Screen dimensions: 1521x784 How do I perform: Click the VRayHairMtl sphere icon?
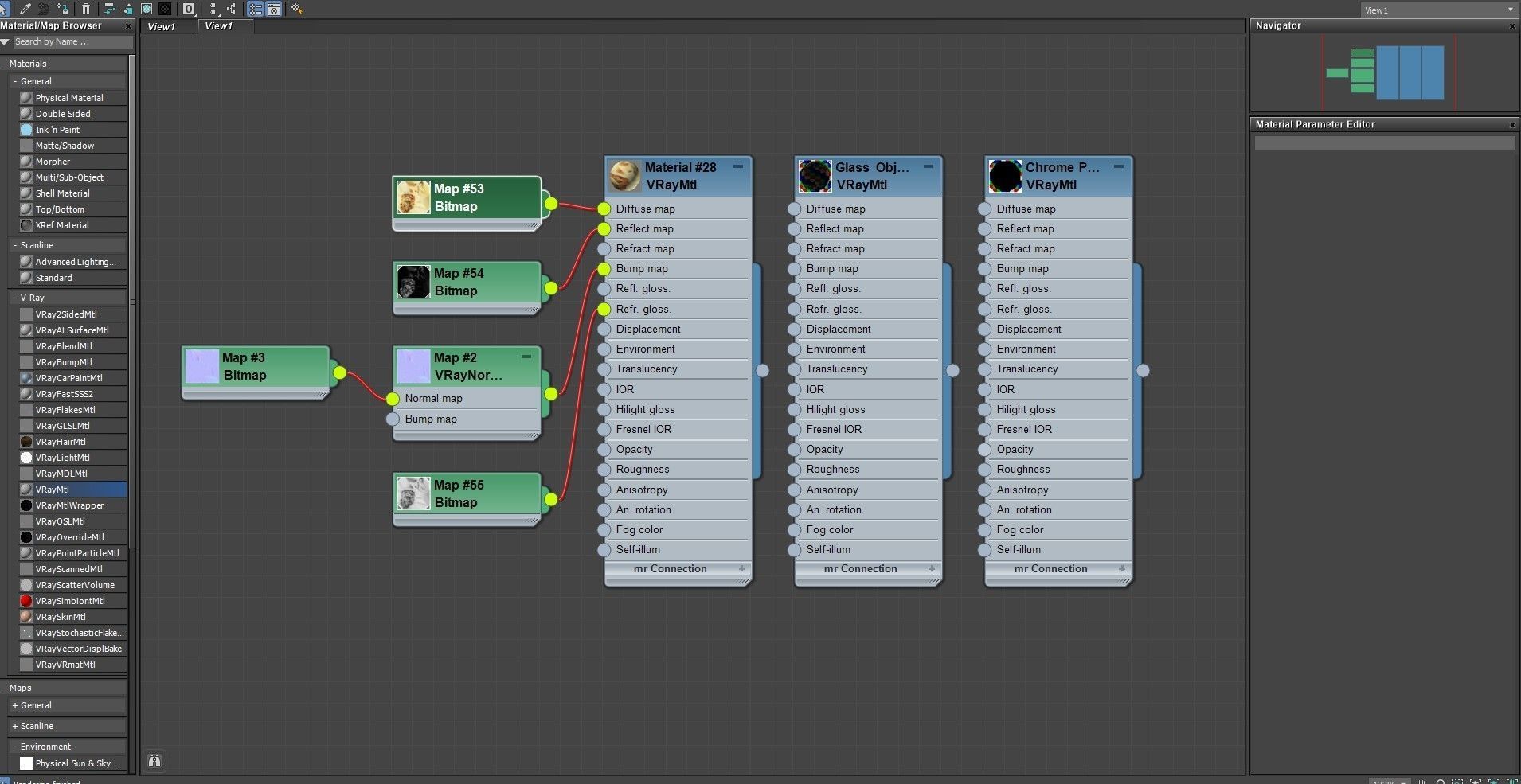pyautogui.click(x=26, y=442)
